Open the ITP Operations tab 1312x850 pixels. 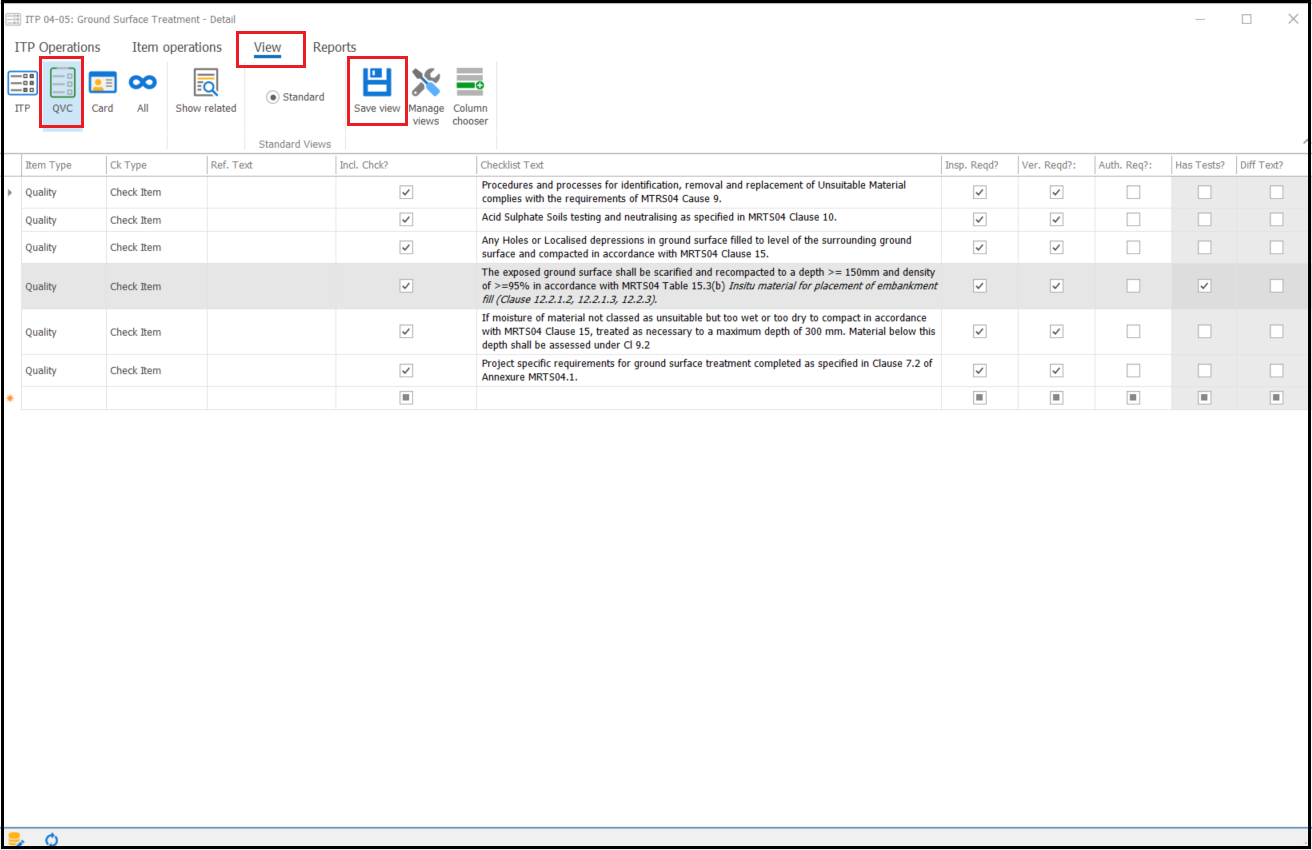tap(57, 47)
